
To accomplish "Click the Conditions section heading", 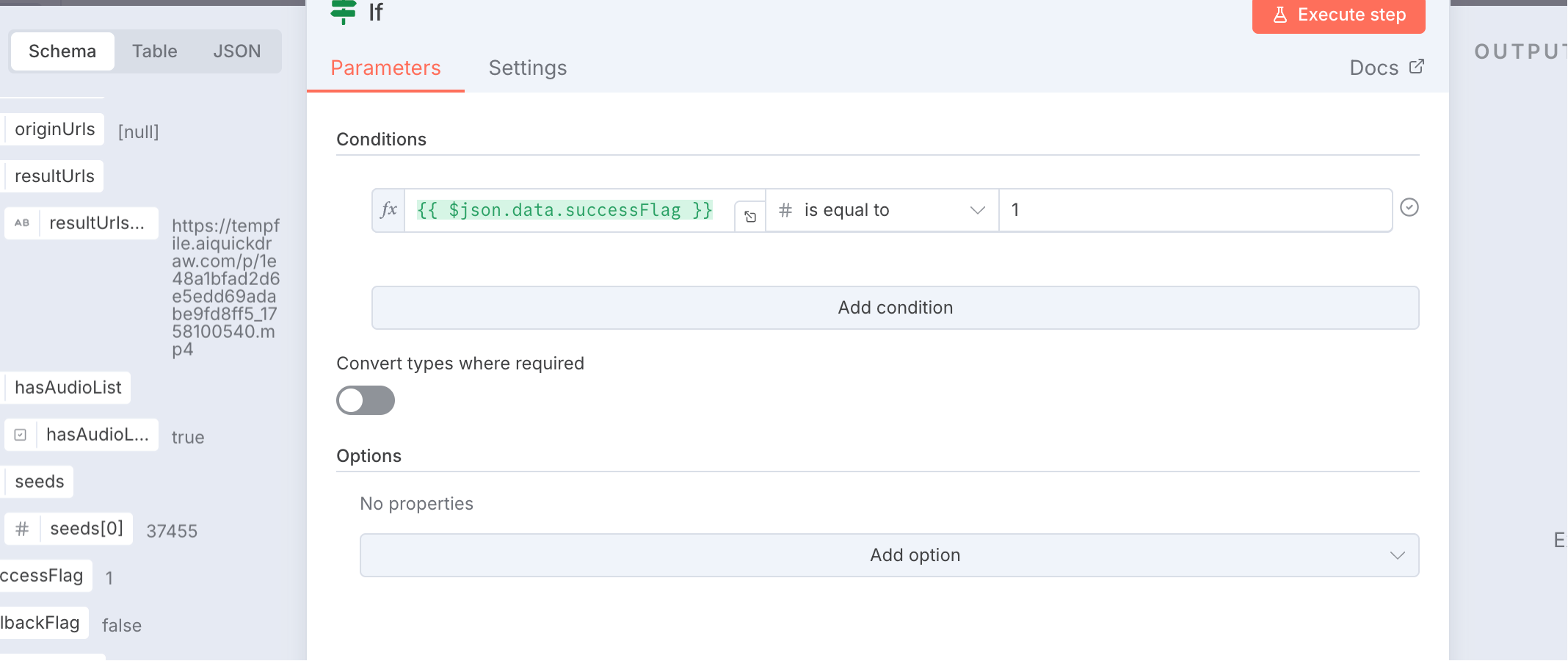I will click(x=381, y=140).
